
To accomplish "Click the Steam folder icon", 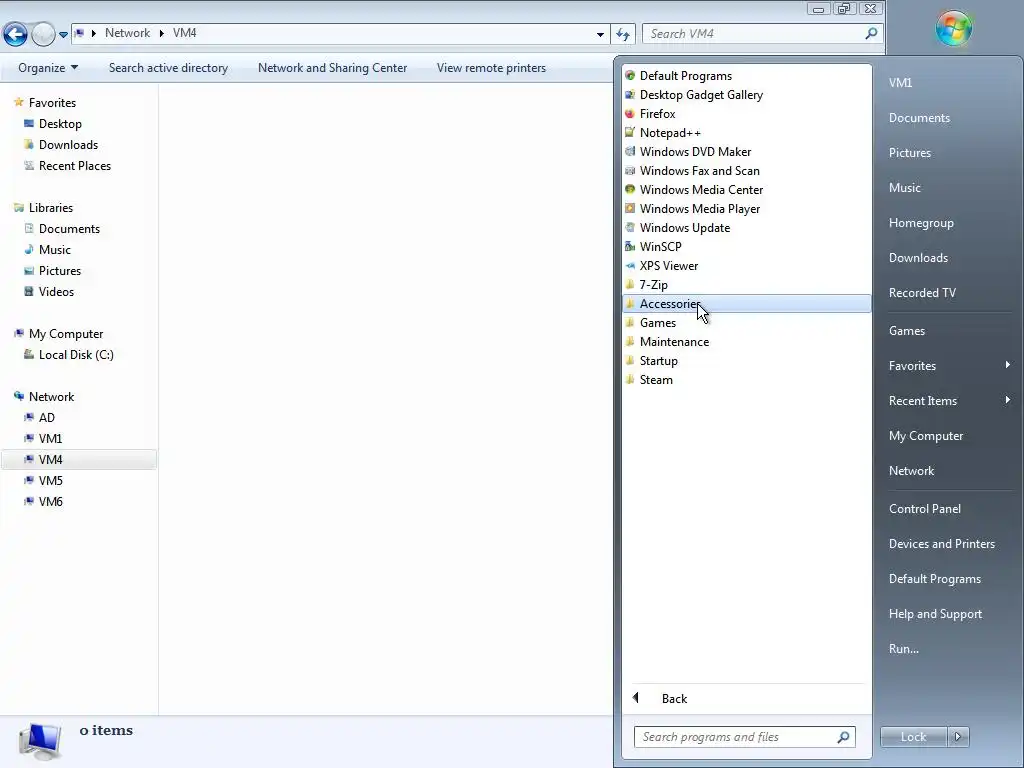I will tap(630, 379).
